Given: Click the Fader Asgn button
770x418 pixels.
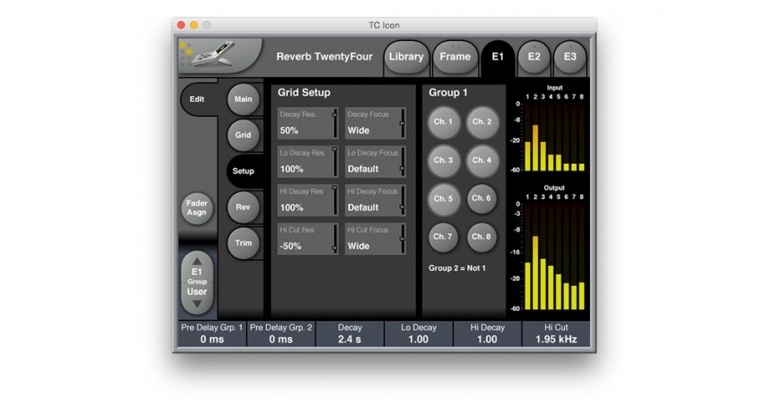Looking at the screenshot, I should coord(197,208).
